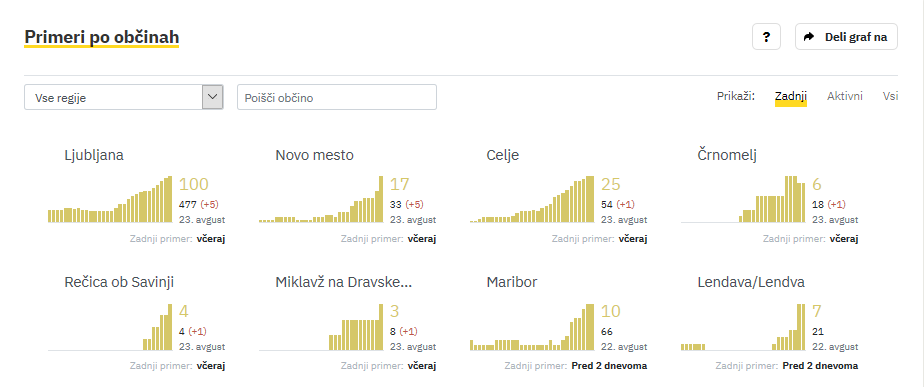924x387 pixels.
Task: Click the share arrow icon
Action: pyautogui.click(x=809, y=37)
